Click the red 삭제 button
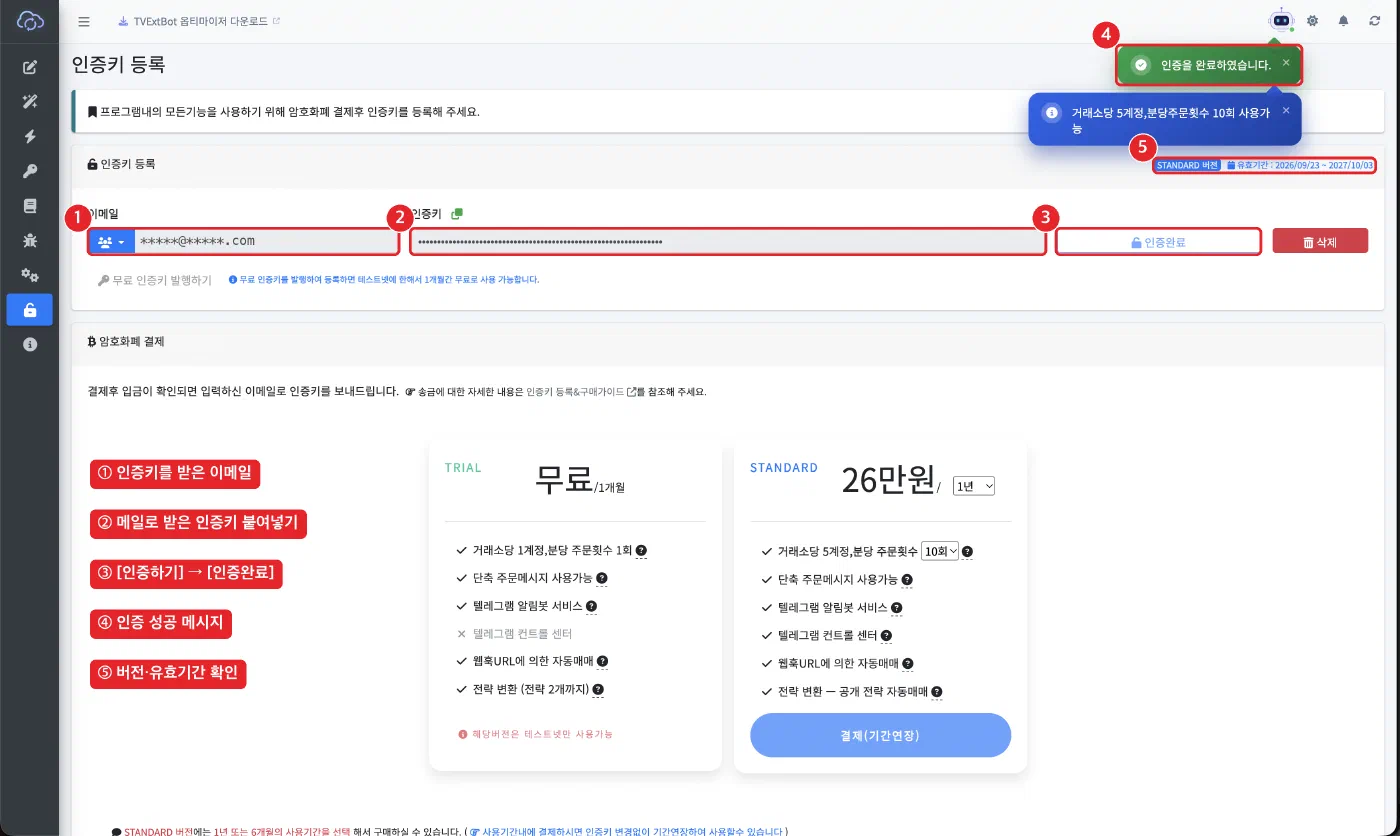This screenshot has width=1400, height=836. 1320,241
